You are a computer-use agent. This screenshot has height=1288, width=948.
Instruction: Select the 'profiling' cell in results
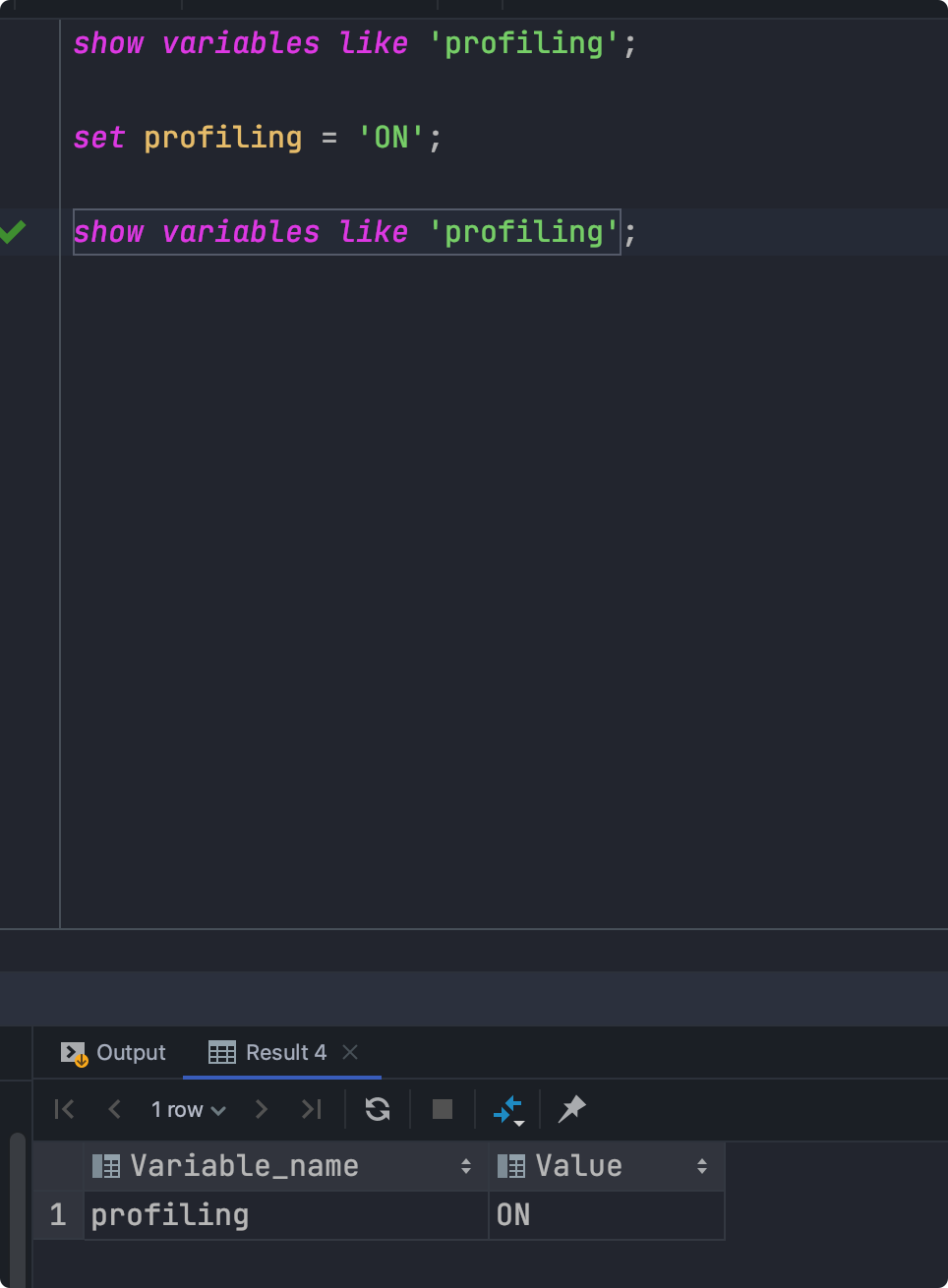coord(286,1215)
